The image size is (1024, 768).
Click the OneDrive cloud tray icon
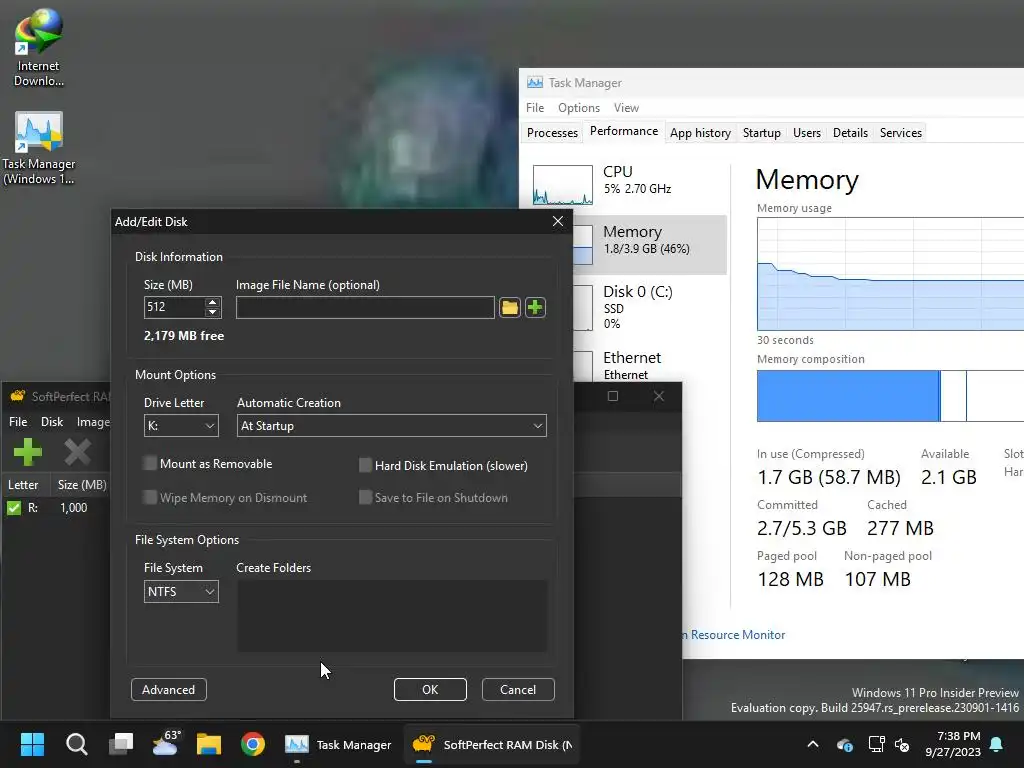844,744
